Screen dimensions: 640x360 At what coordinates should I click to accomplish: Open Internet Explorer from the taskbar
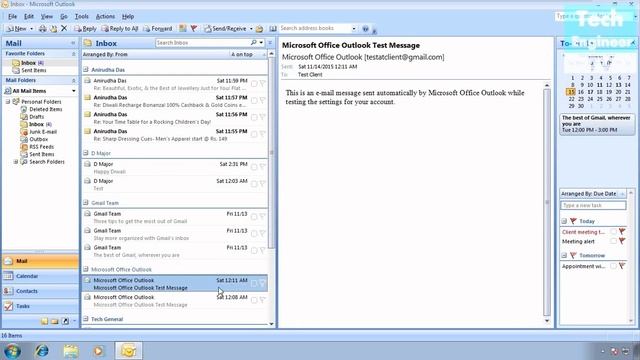[42, 351]
